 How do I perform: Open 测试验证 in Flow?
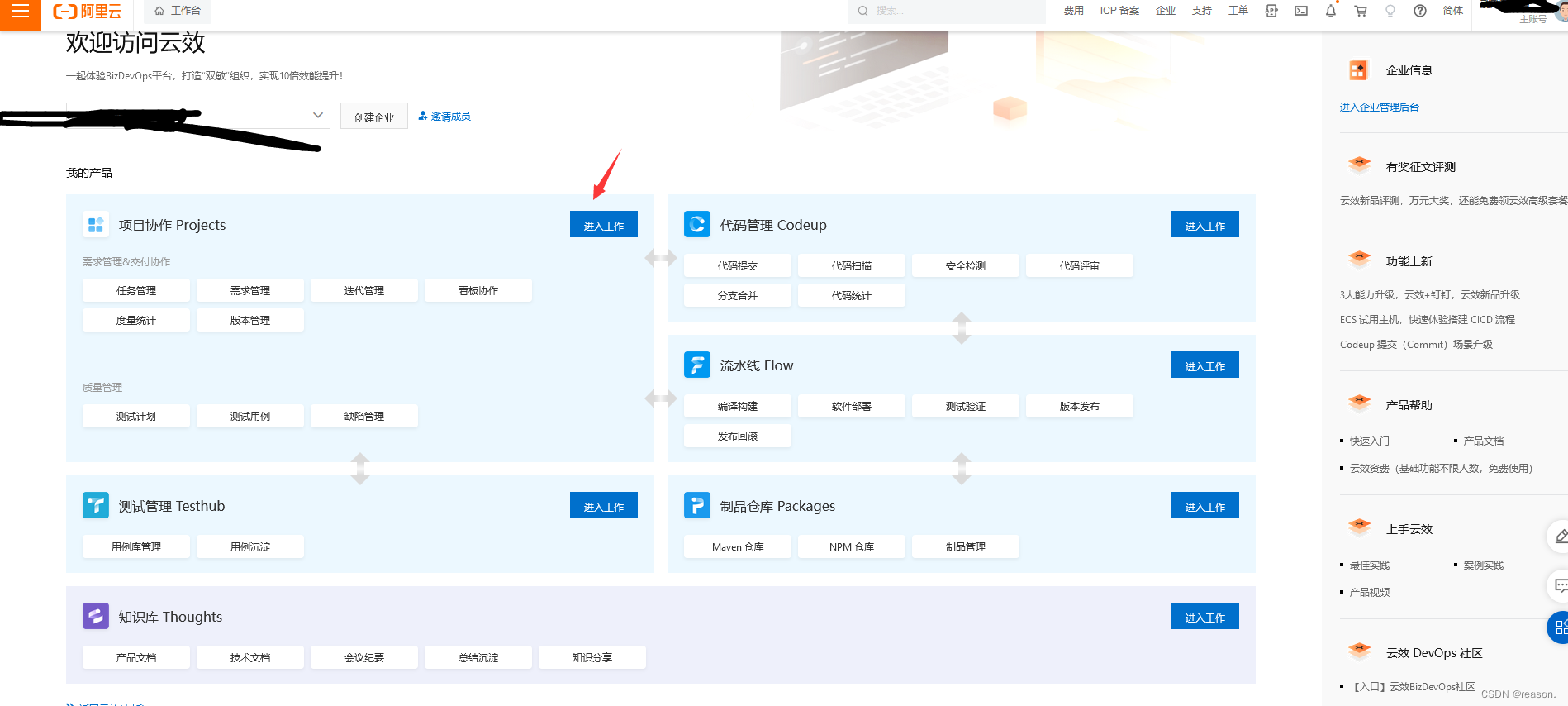966,406
